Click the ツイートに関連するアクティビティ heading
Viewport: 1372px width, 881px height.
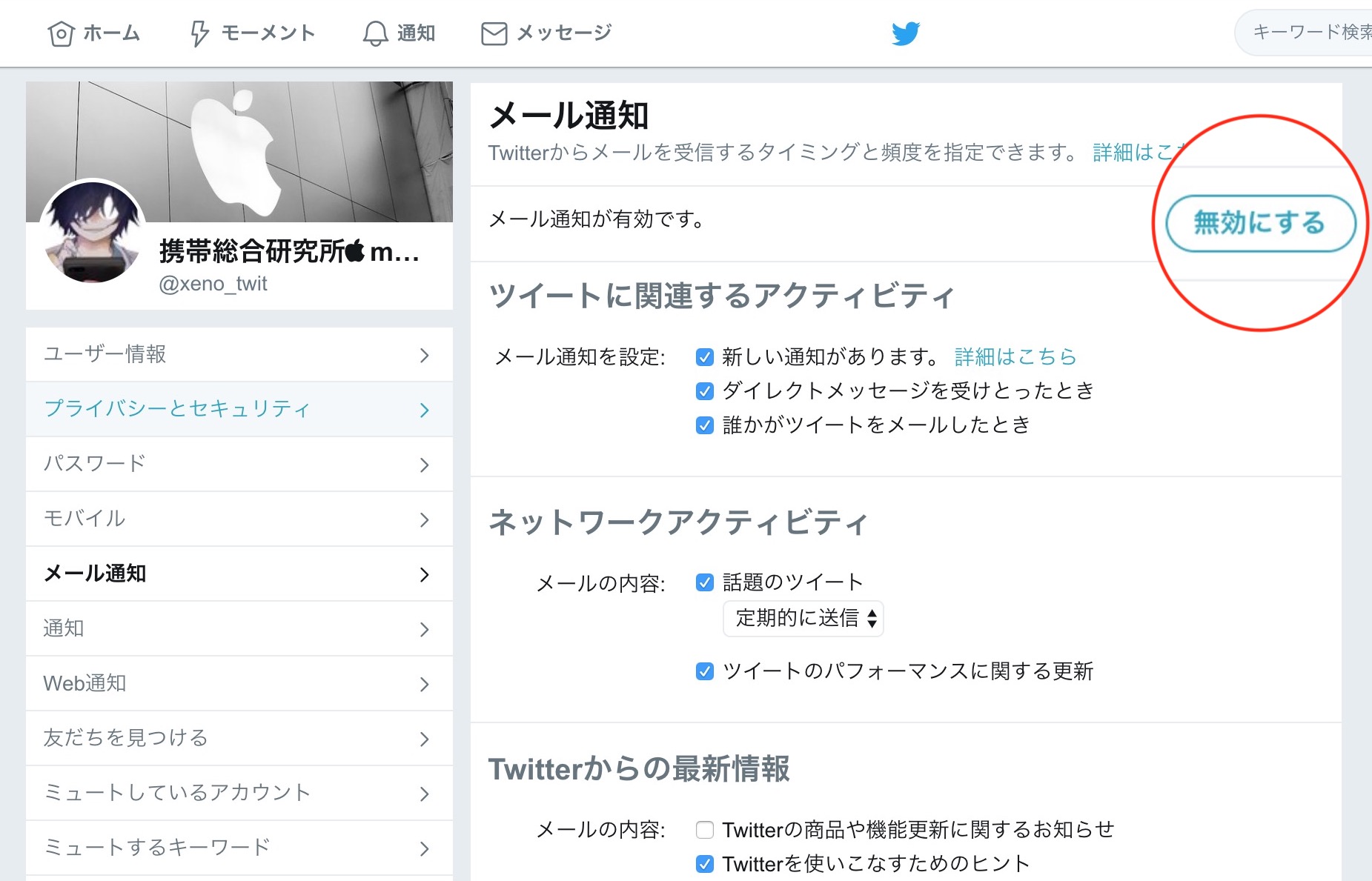tap(721, 296)
